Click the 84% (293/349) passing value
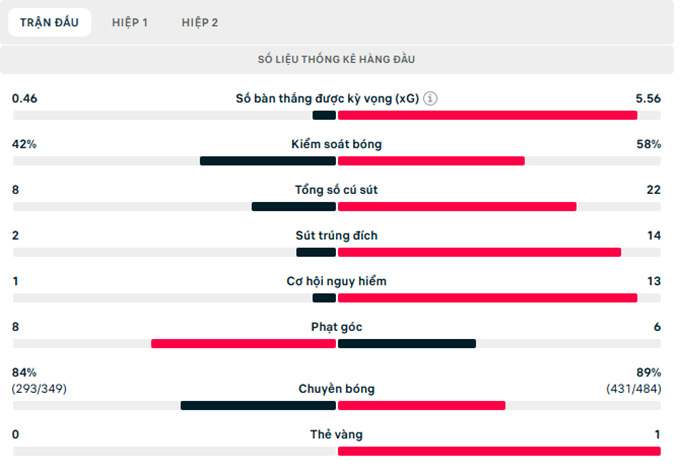The image size is (680, 473). [x=40, y=380]
